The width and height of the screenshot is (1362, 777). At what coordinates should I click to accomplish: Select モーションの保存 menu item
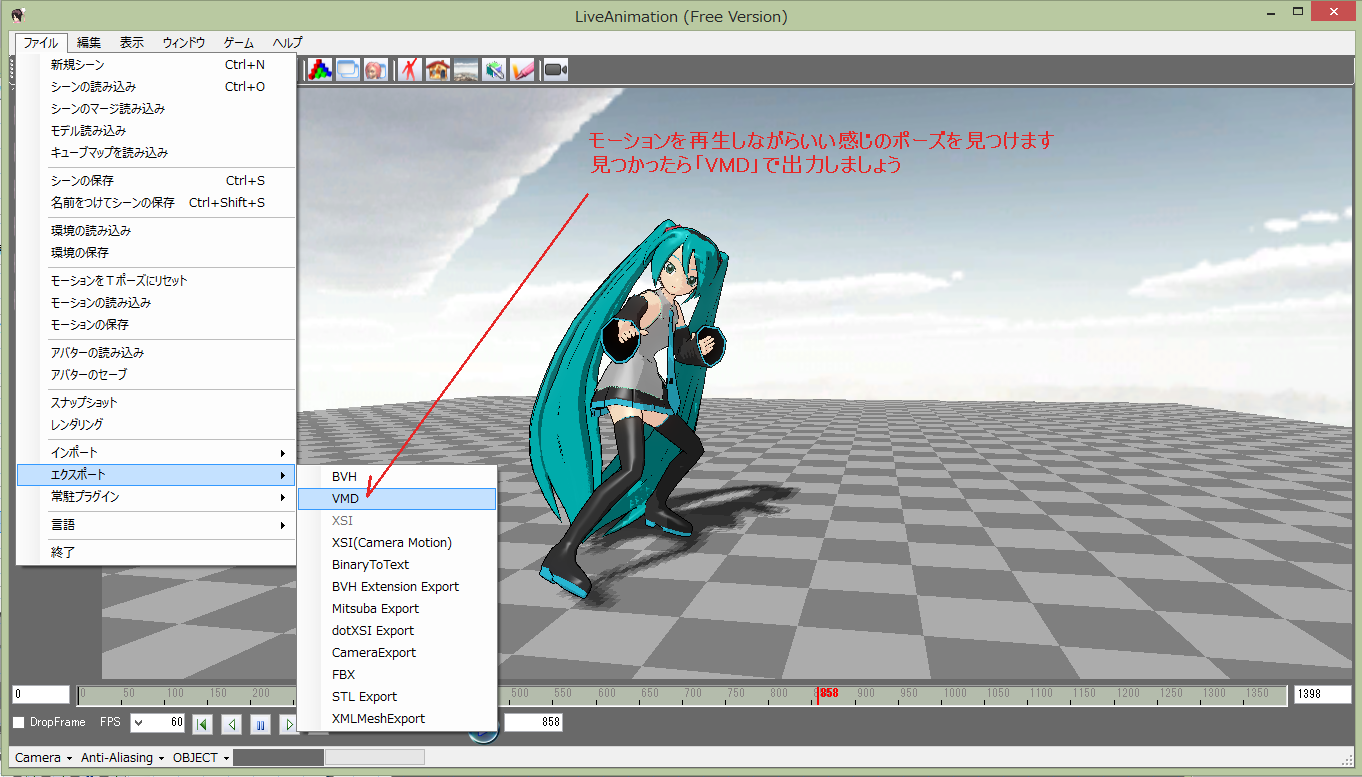(157, 325)
